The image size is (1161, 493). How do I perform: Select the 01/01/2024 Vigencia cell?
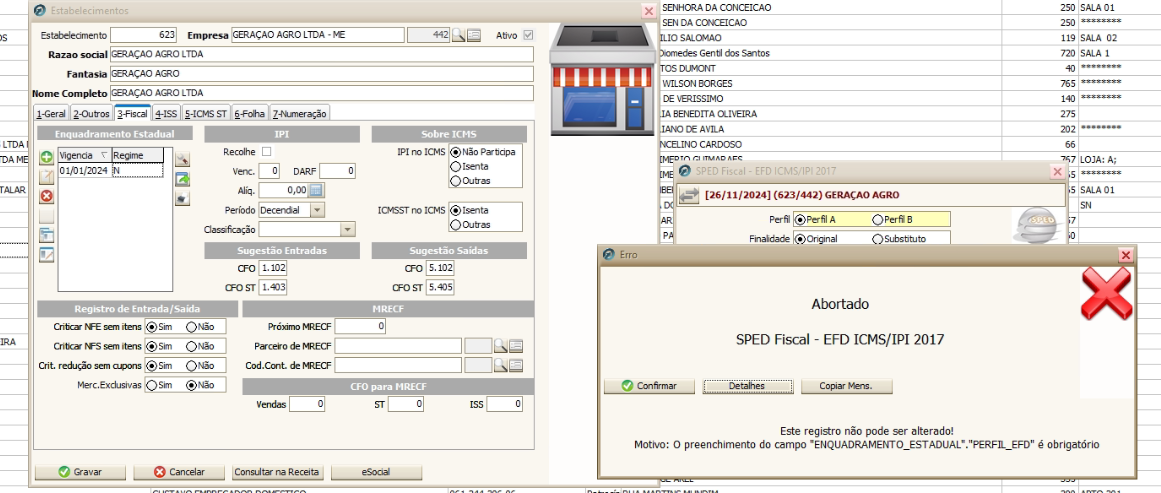point(84,170)
